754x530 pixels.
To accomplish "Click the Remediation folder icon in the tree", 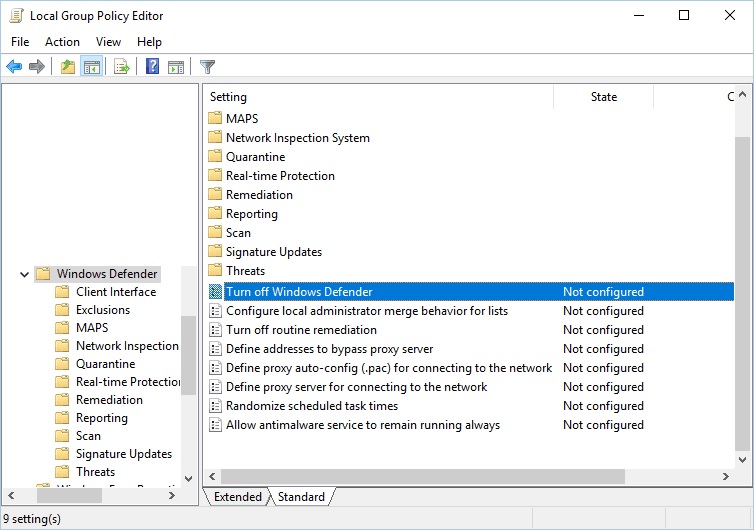I will 62,400.
